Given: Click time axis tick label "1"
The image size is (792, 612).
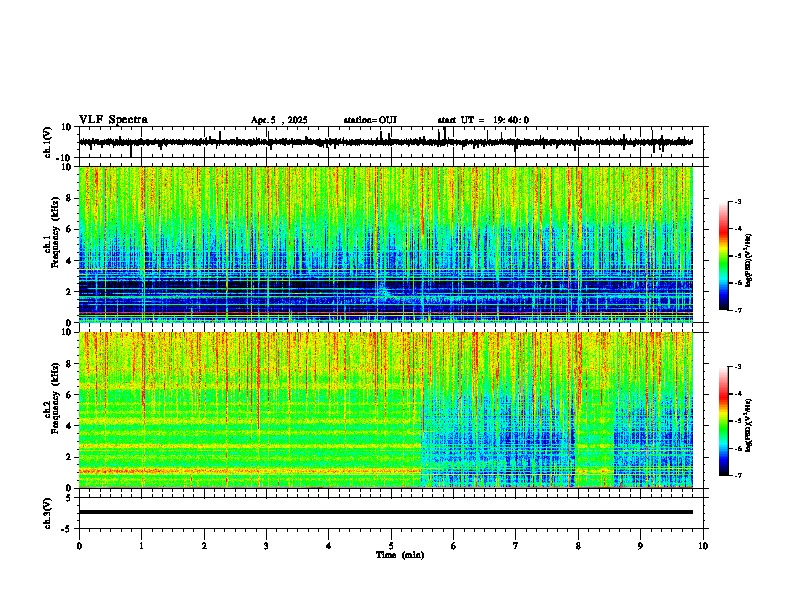Looking at the screenshot, I should point(141,546).
